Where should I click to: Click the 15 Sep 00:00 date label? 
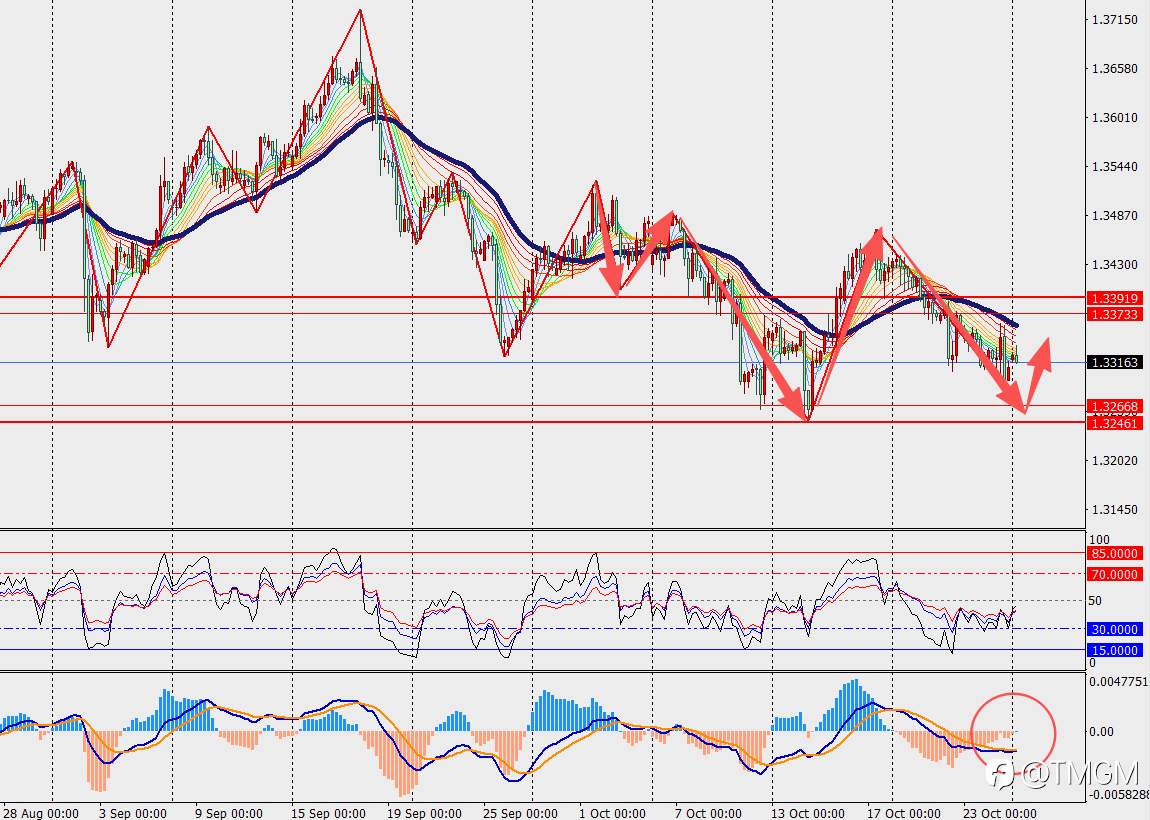point(328,813)
